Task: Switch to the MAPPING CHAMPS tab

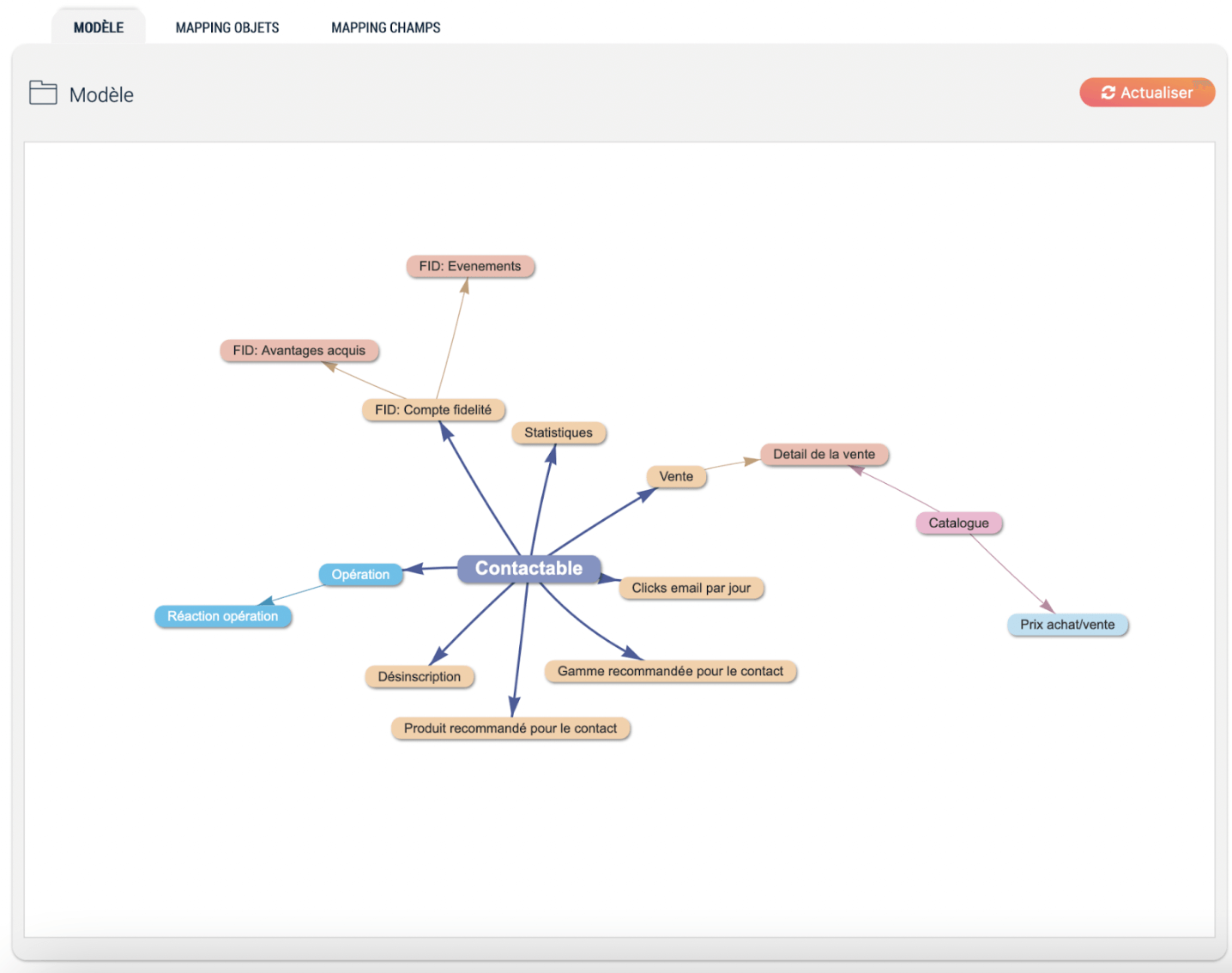Action: tap(386, 27)
